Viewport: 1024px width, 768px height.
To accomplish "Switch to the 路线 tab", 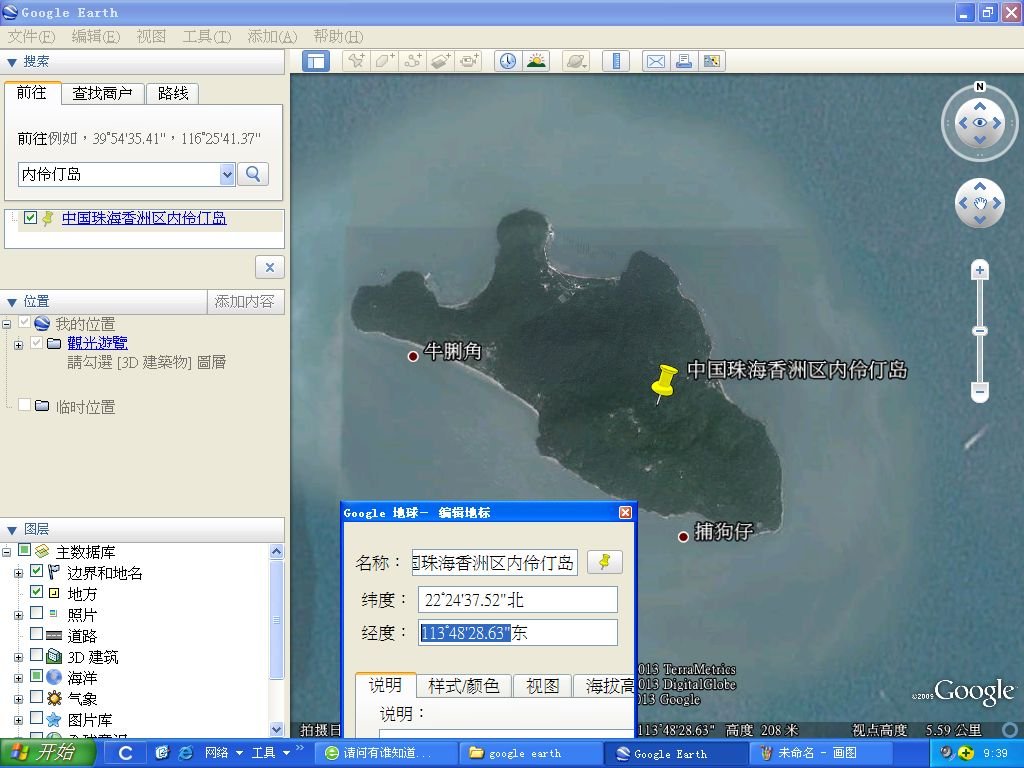I will pos(172,93).
